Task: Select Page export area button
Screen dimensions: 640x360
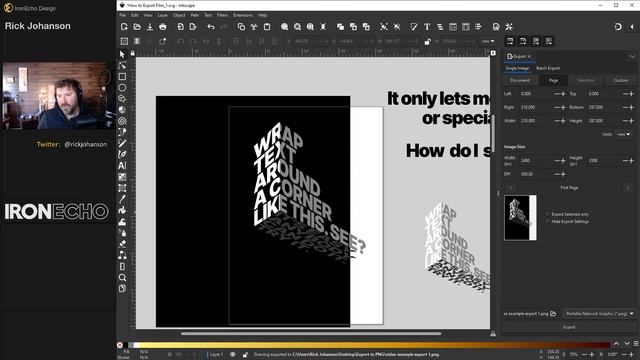Action: pos(553,80)
